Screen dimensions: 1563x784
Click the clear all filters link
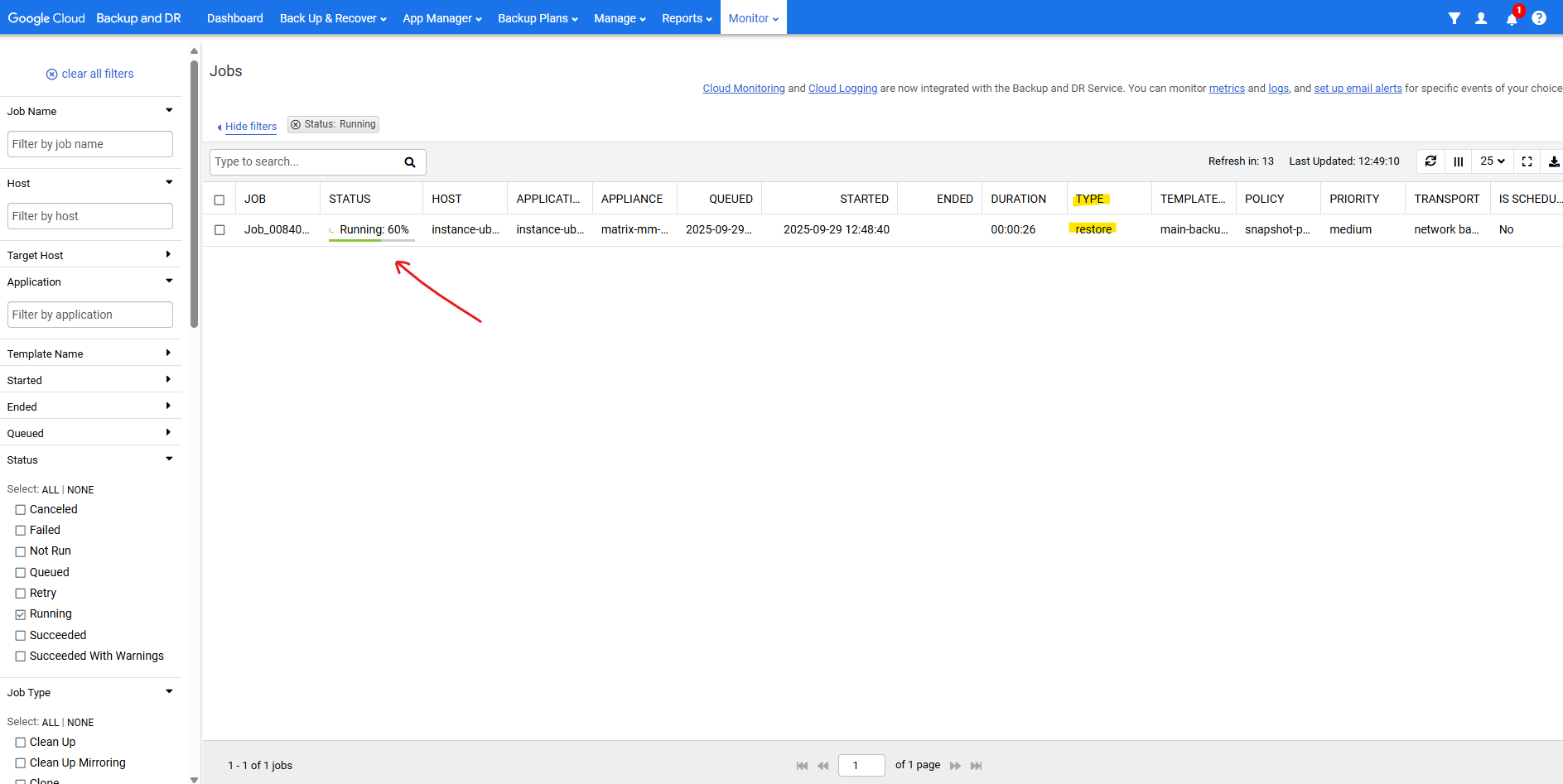pos(89,74)
